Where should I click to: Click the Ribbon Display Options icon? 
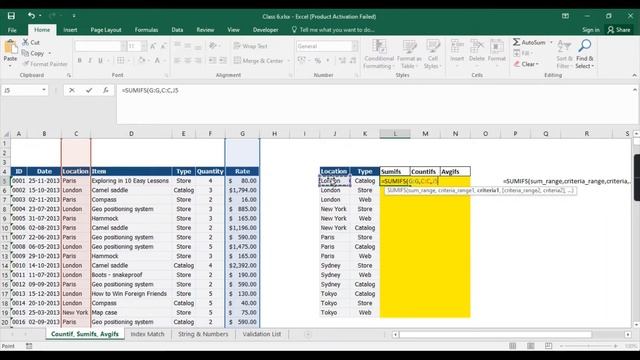pyautogui.click(x=565, y=16)
